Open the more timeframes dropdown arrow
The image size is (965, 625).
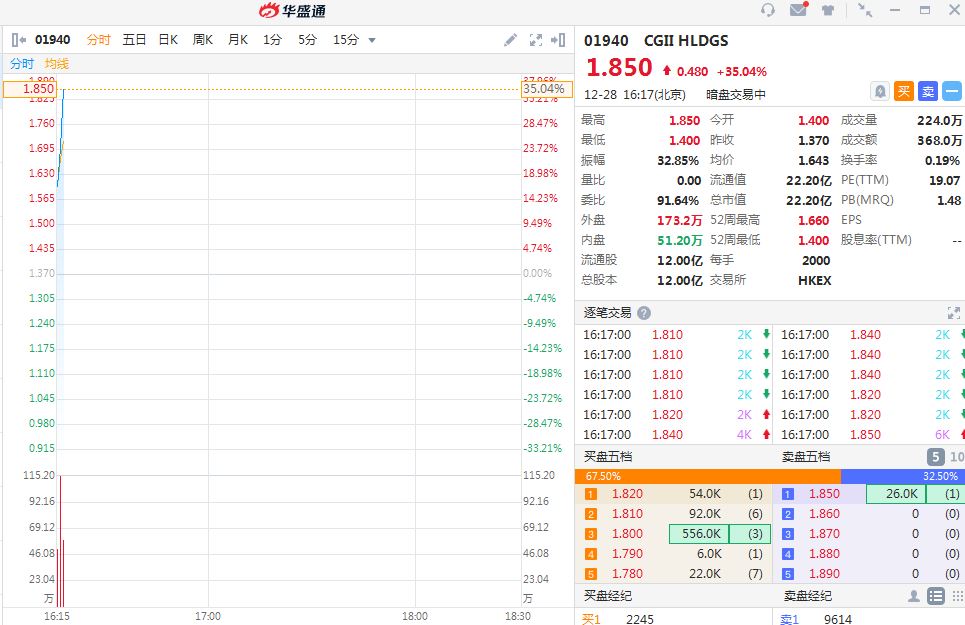click(x=372, y=40)
